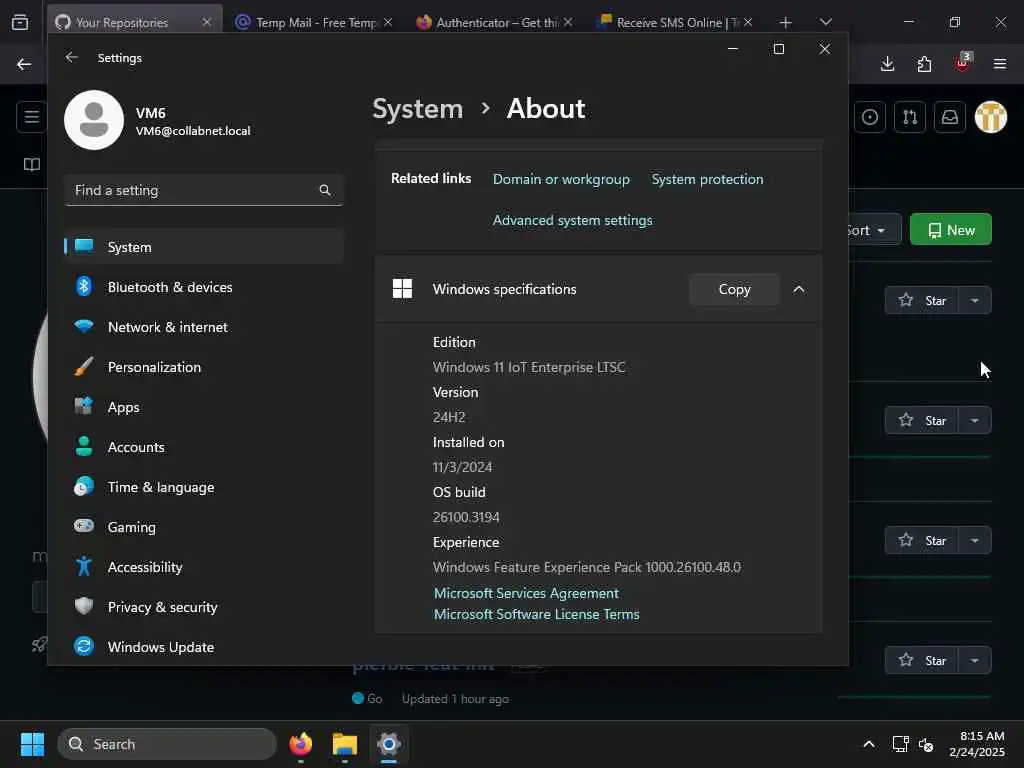Open Apps settings category
The width and height of the screenshot is (1024, 768).
[204, 407]
